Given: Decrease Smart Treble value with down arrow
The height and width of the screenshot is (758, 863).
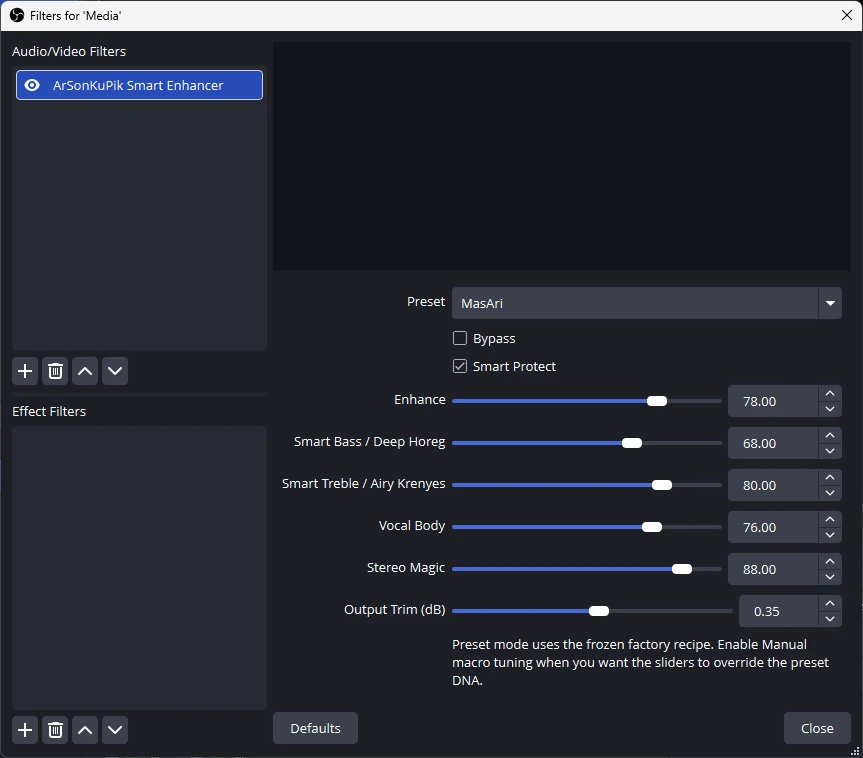Looking at the screenshot, I should pos(830,493).
